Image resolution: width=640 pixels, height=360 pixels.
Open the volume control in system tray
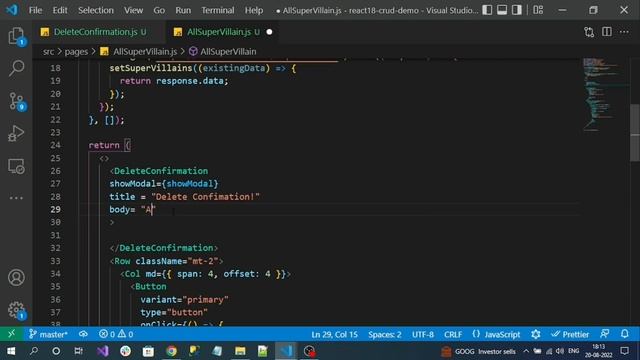click(x=560, y=351)
